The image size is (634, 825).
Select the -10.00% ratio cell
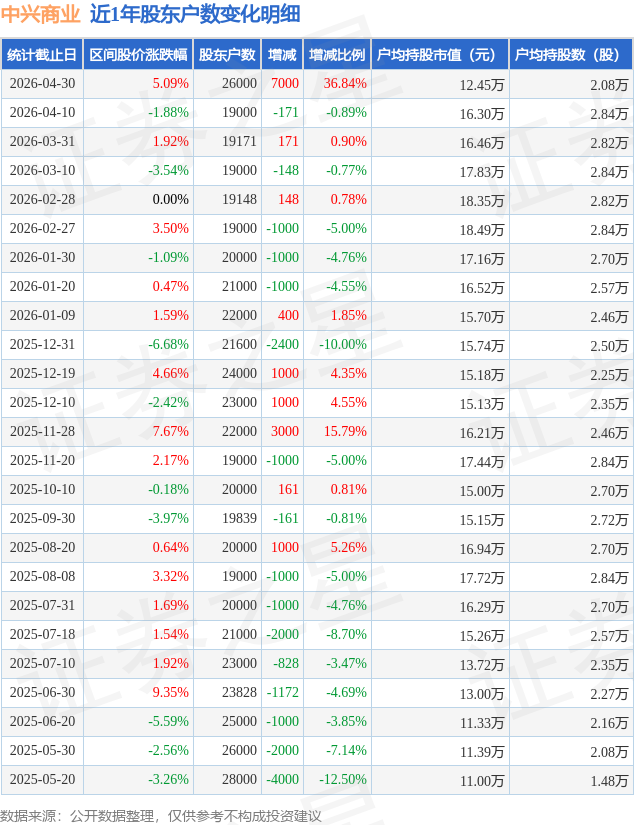pos(343,345)
